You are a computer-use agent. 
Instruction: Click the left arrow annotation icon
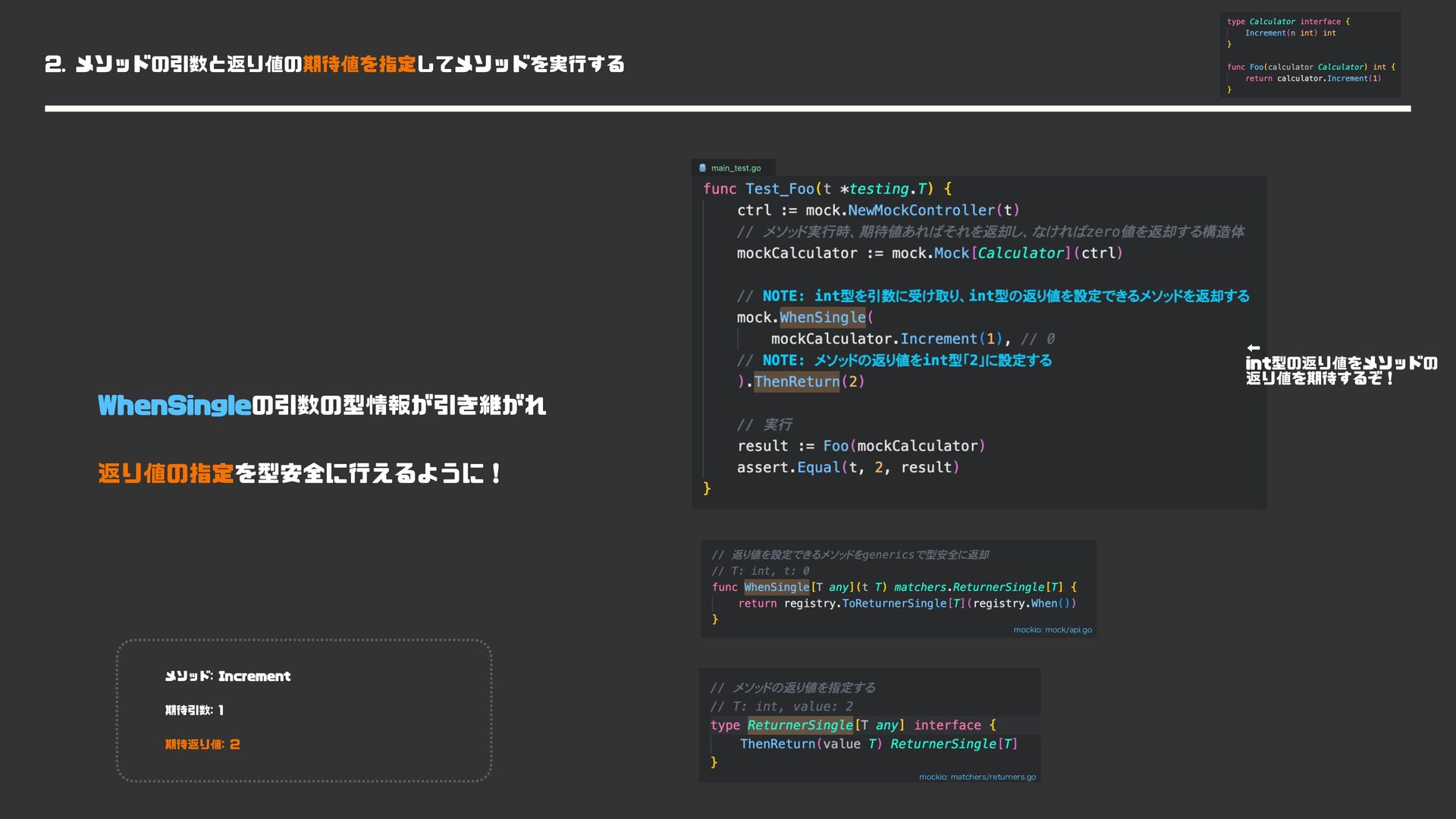click(1253, 348)
